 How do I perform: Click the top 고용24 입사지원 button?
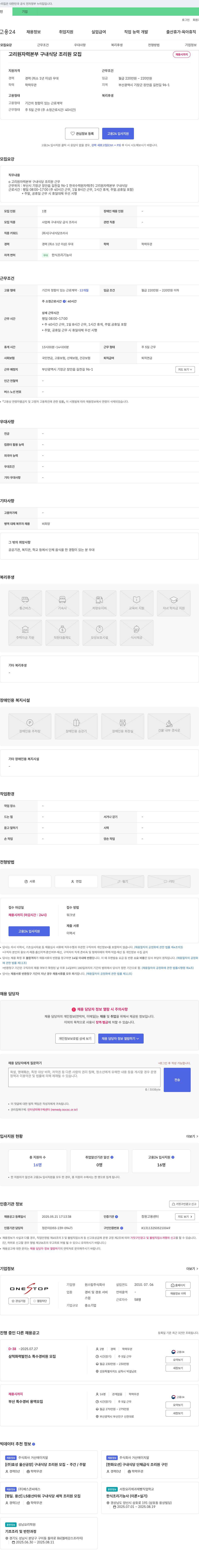118,133
